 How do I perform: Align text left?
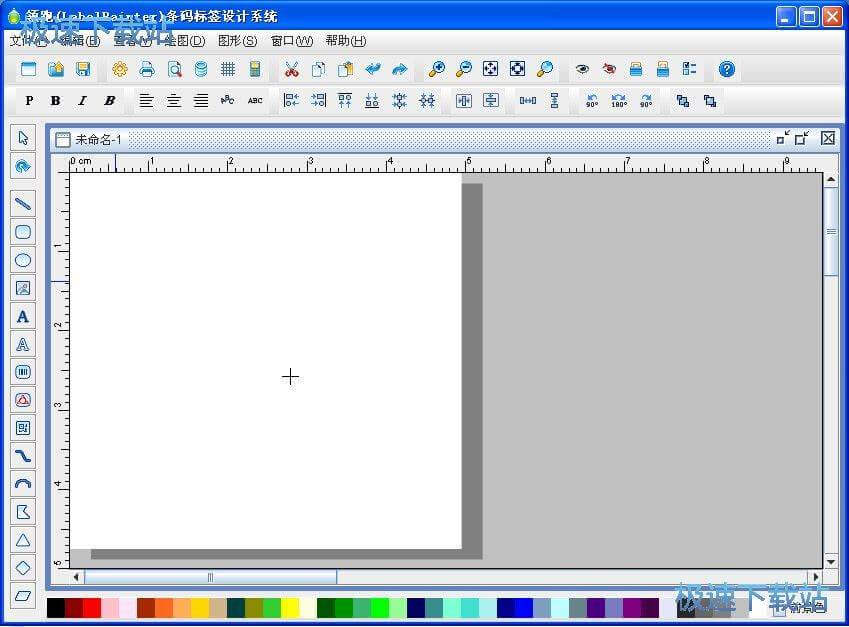[146, 100]
